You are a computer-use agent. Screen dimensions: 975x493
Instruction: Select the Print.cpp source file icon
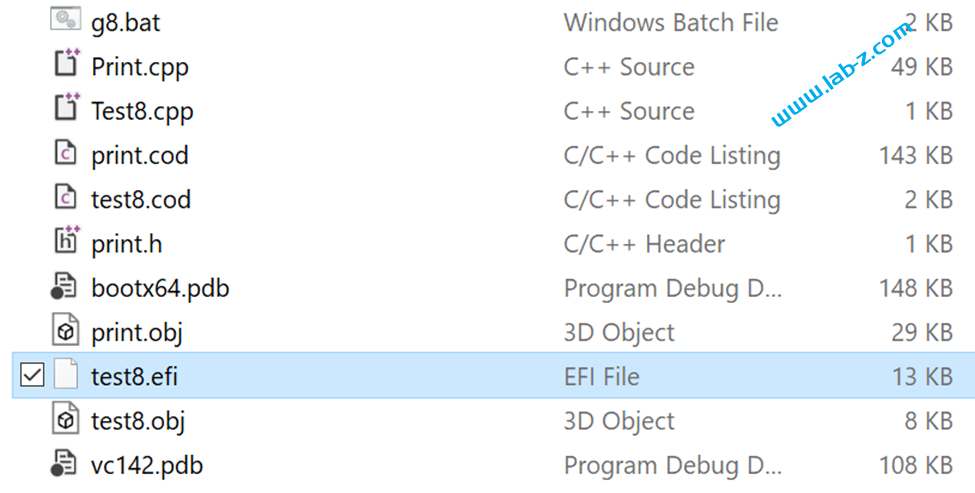point(67,63)
